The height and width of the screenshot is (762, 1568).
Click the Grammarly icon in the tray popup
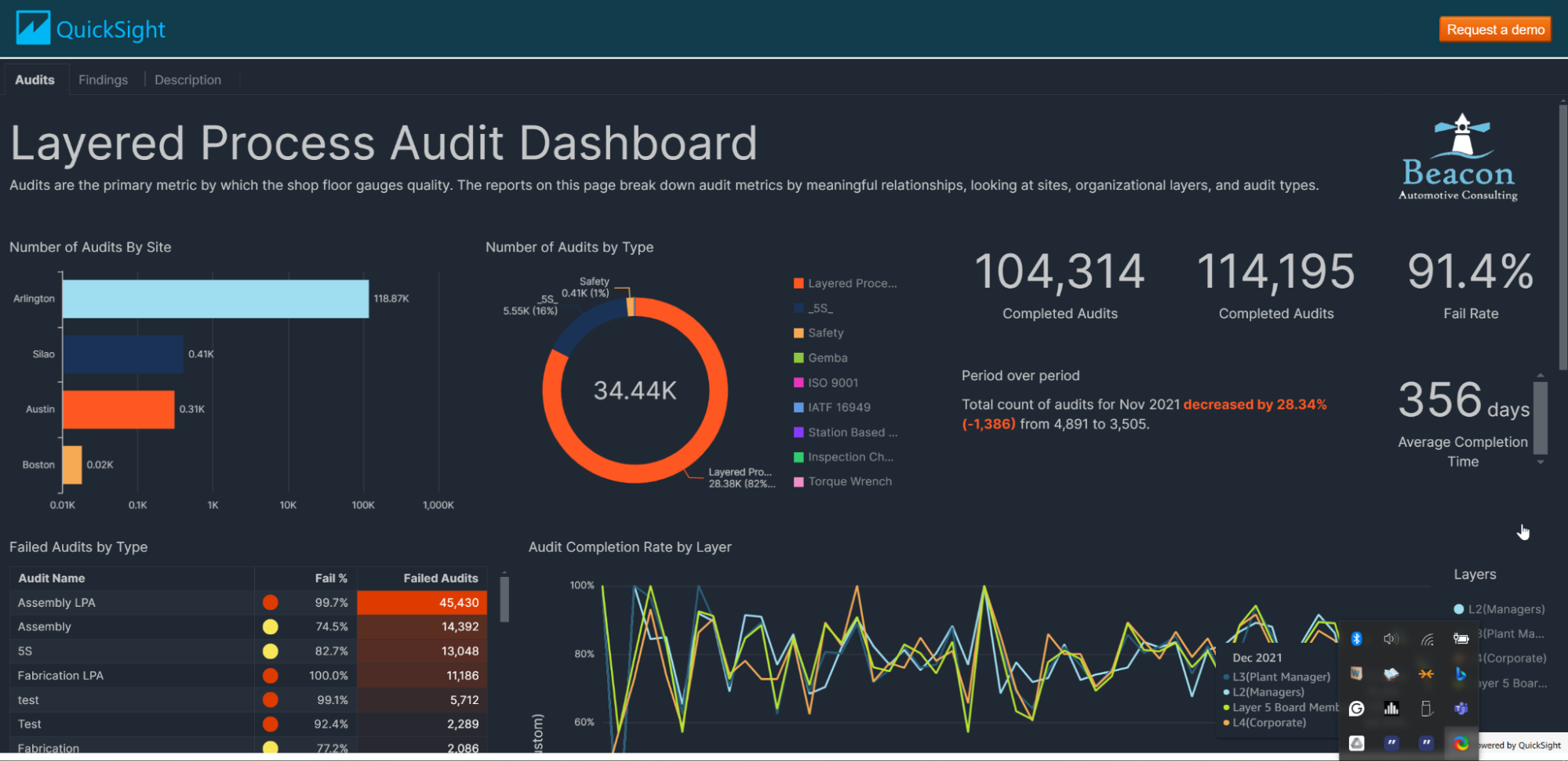pyautogui.click(x=1356, y=709)
